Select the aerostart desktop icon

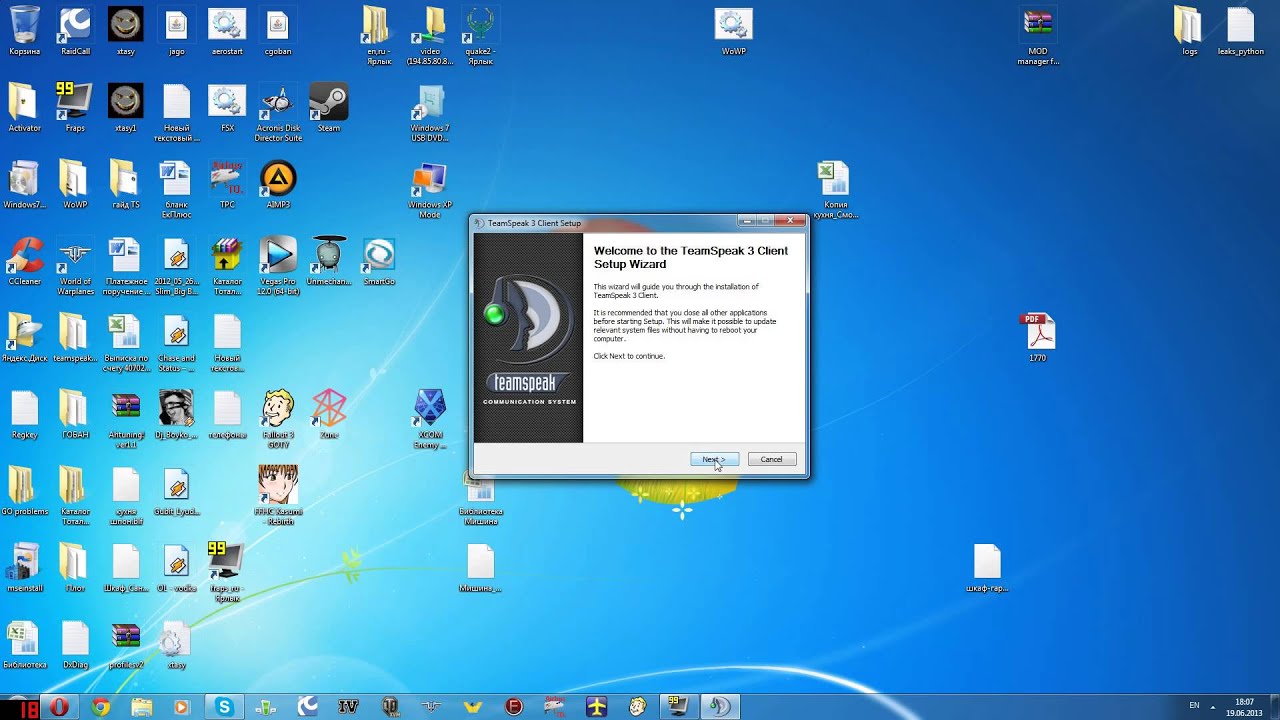(227, 31)
